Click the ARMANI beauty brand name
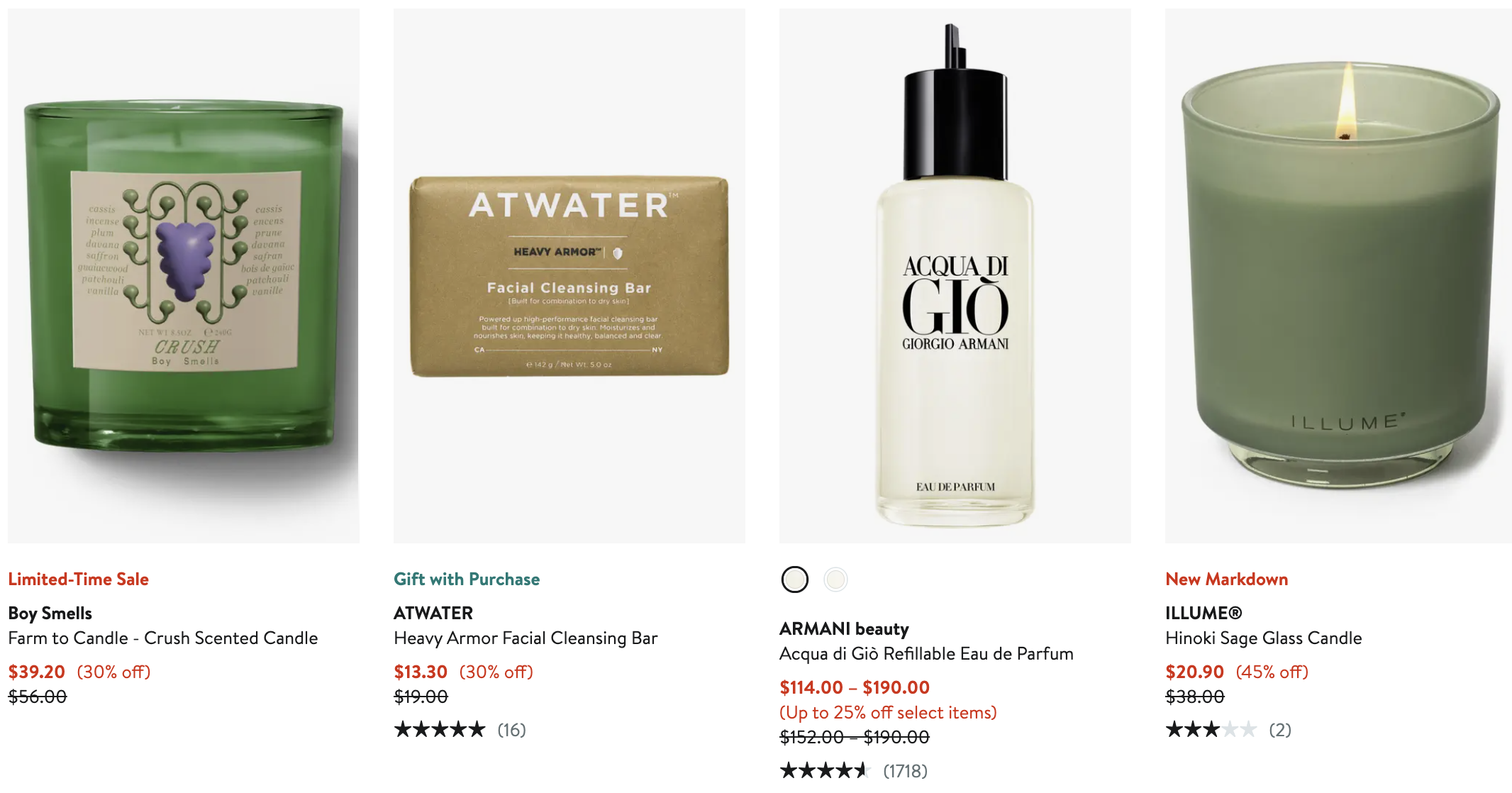The width and height of the screenshot is (1512, 793). point(844,628)
